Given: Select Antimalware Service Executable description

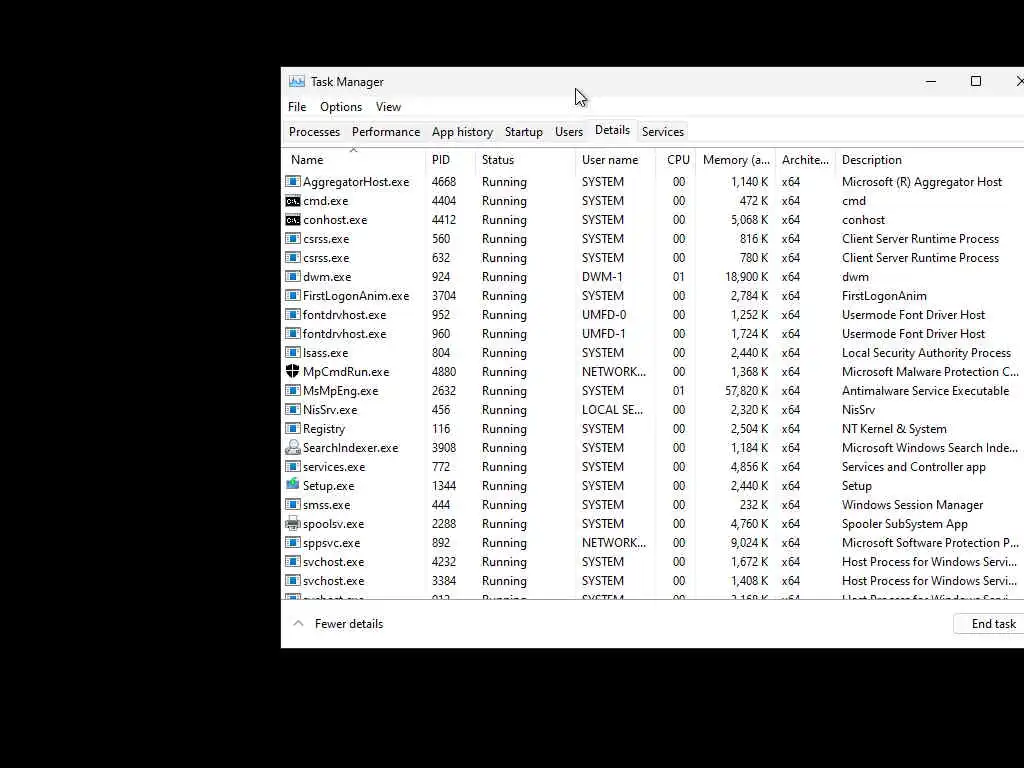Looking at the screenshot, I should pyautogui.click(x=925, y=391).
